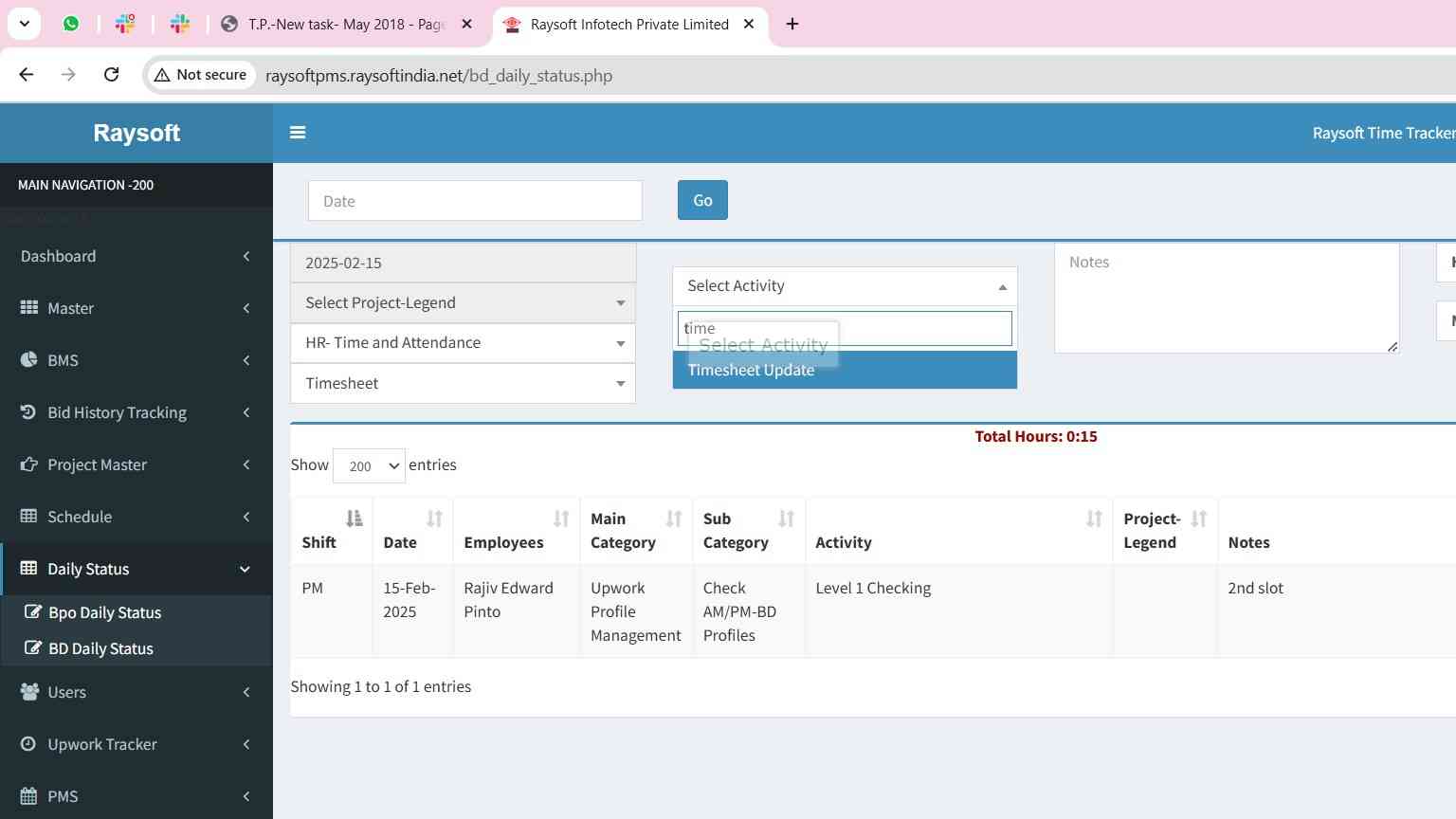Click the browser address bar URL
1456x819 pixels.
(x=439, y=76)
